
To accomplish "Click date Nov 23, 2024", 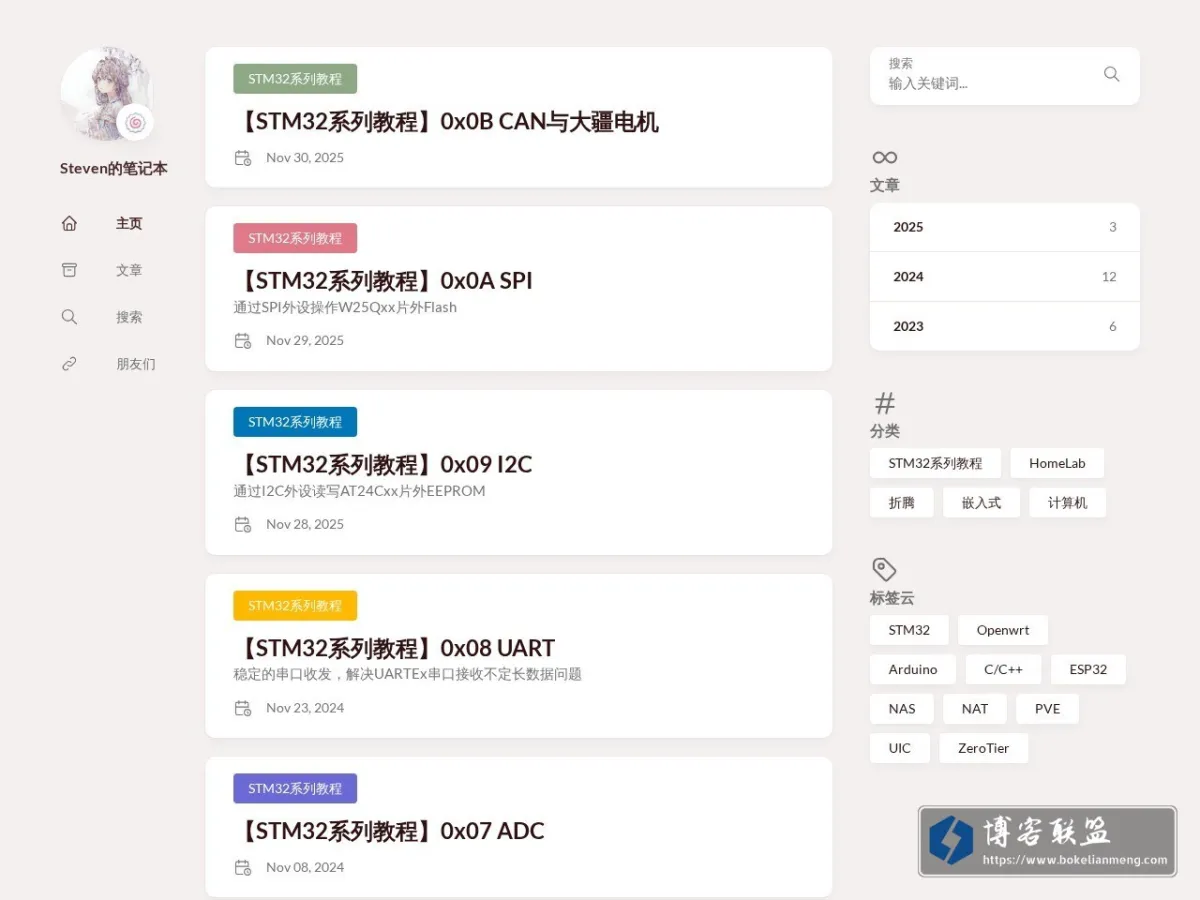I will (305, 708).
